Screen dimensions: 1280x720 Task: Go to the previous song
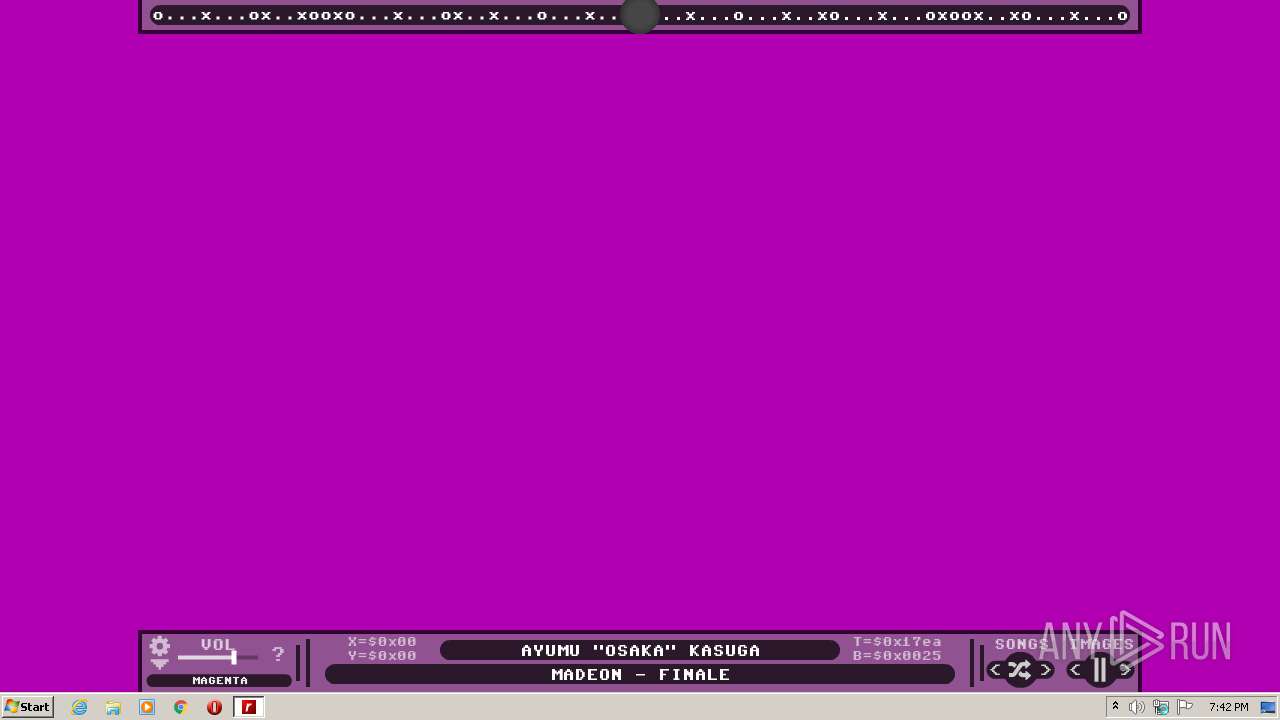point(995,670)
